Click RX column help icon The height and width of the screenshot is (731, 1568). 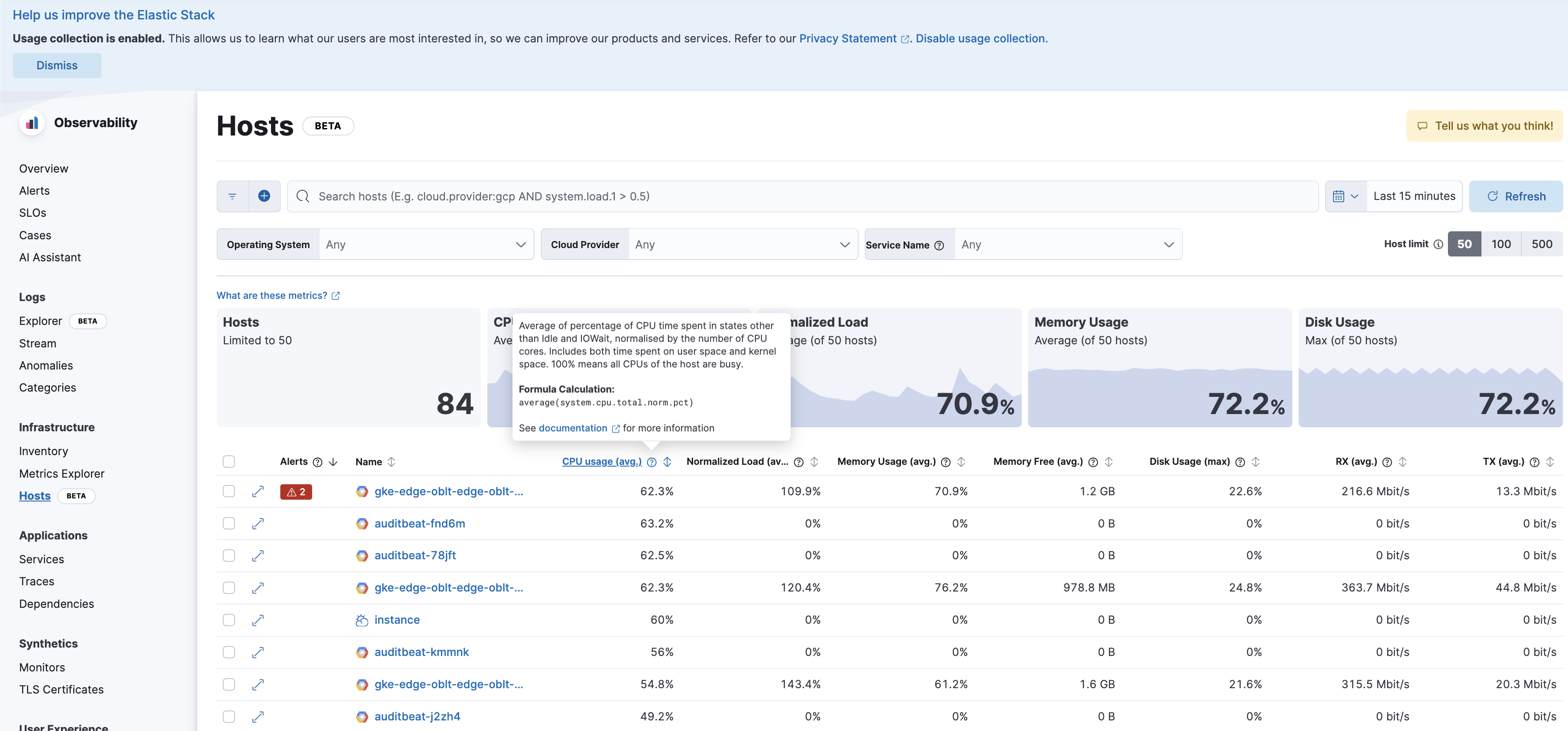pyautogui.click(x=1387, y=462)
